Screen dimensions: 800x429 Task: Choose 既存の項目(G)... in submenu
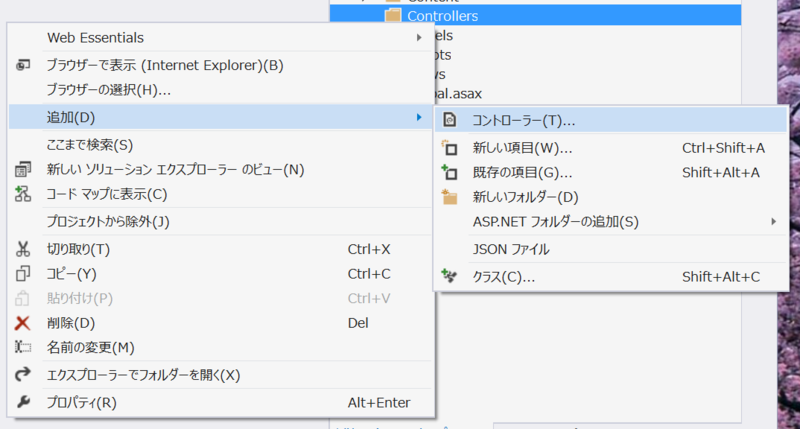click(611, 172)
